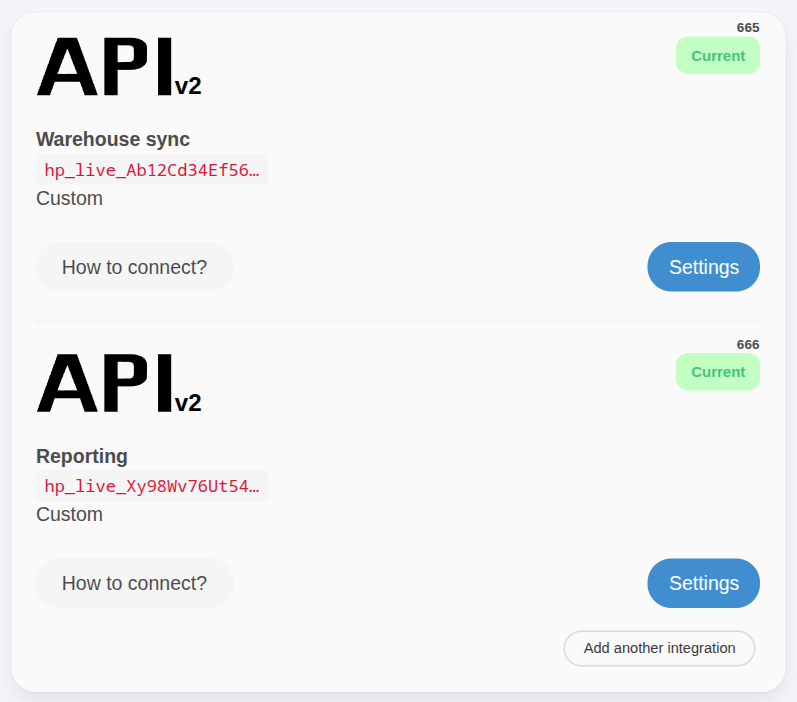
Task: Click the Current badge on integration 665
Action: tap(718, 55)
